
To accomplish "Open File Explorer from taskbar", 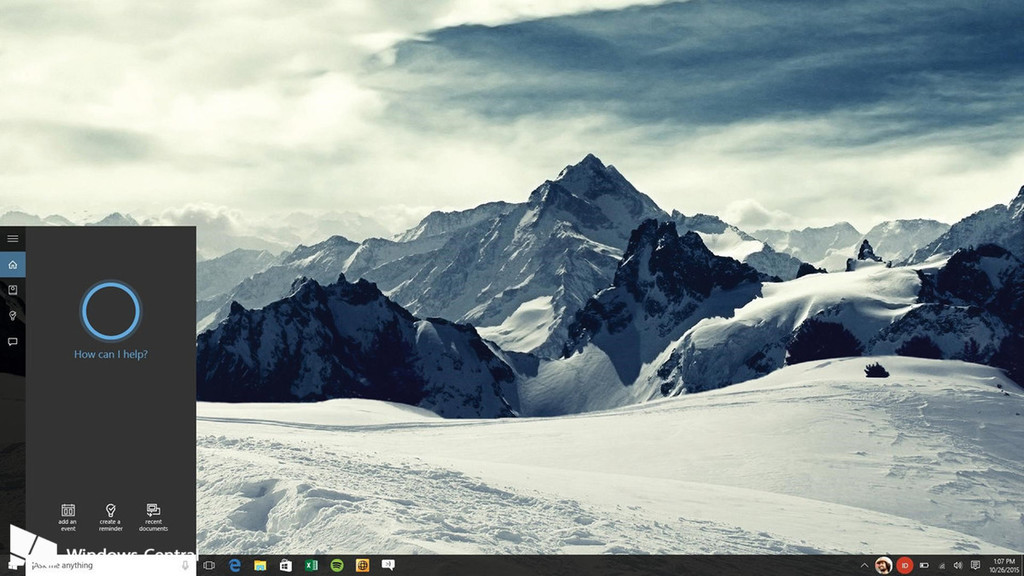I will [x=260, y=565].
